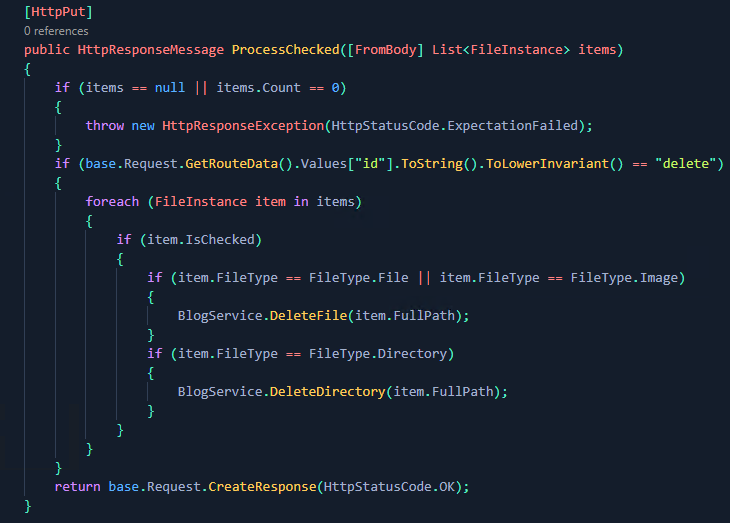Click 'FileType.Directory' enum value
Viewport: 730px width, 523px height.
[x=378, y=354]
